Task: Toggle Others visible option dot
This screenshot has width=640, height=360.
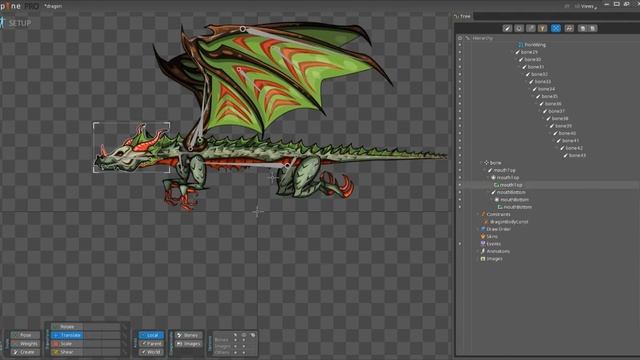Action: [x=244, y=352]
